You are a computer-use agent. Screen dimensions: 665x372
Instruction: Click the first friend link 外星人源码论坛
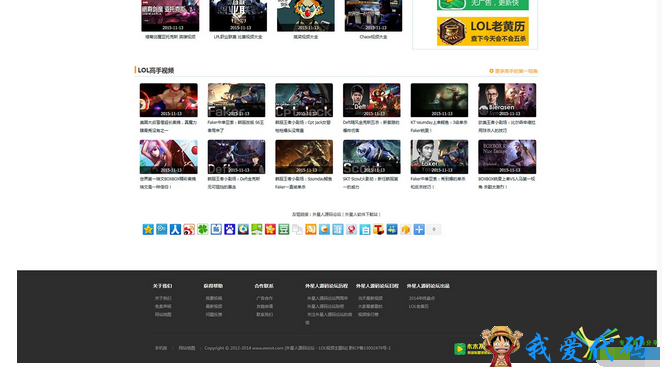pyautogui.click(x=327, y=215)
